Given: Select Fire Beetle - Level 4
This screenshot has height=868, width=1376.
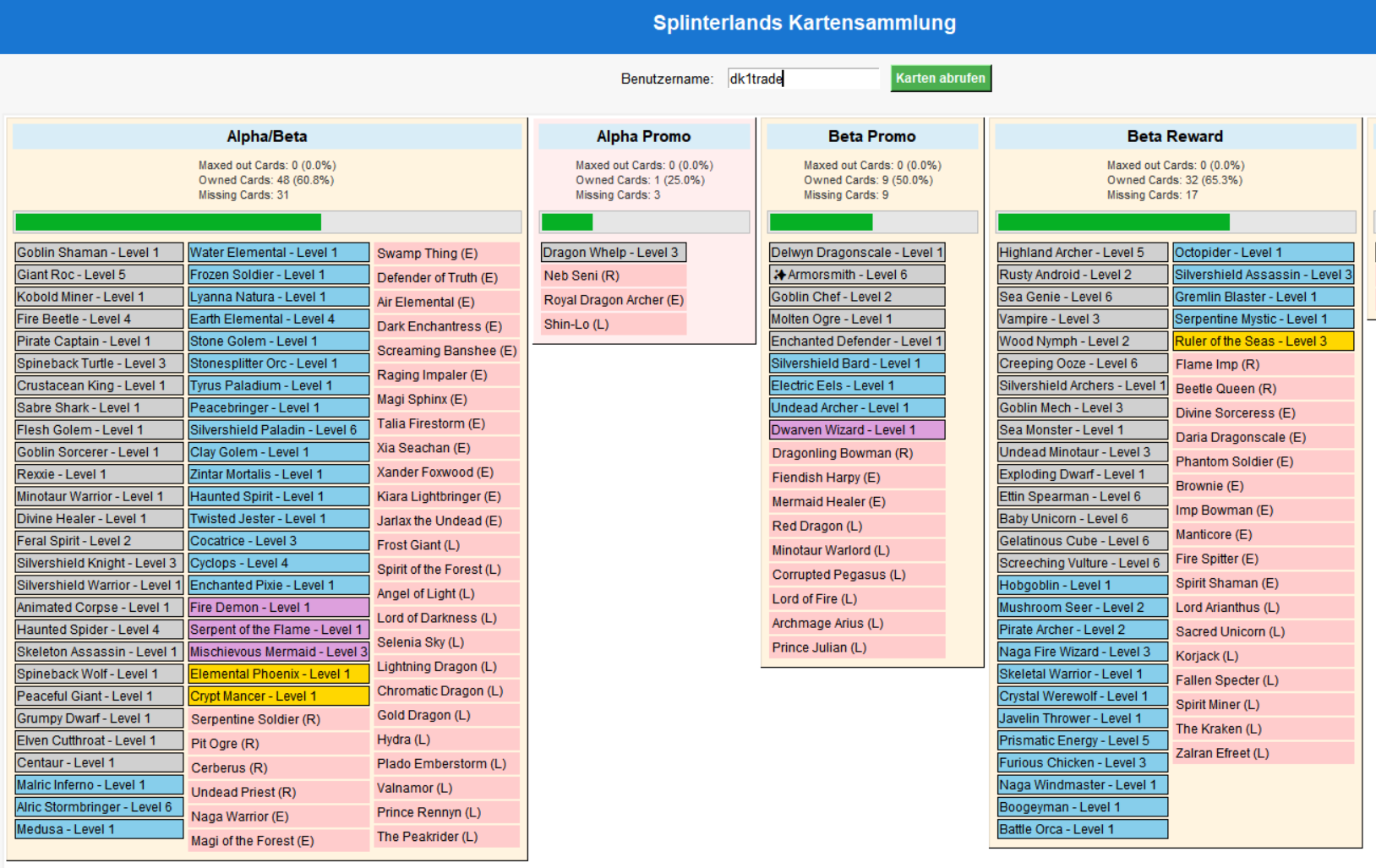Looking at the screenshot, I should (x=99, y=319).
